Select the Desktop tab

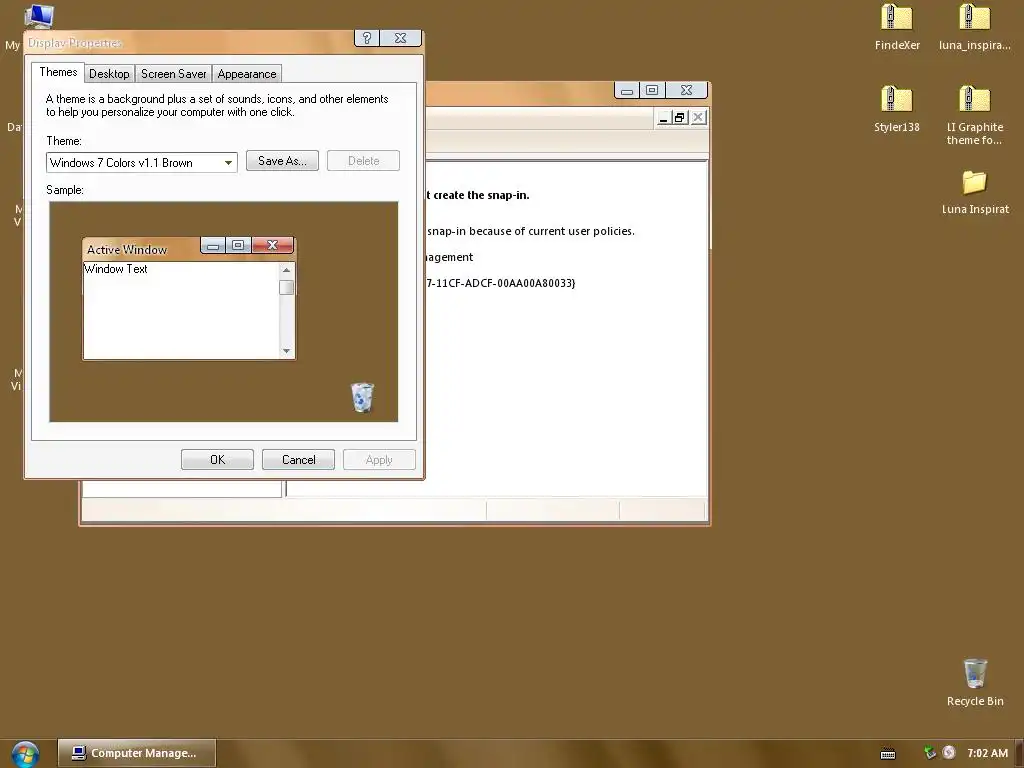[x=109, y=74]
